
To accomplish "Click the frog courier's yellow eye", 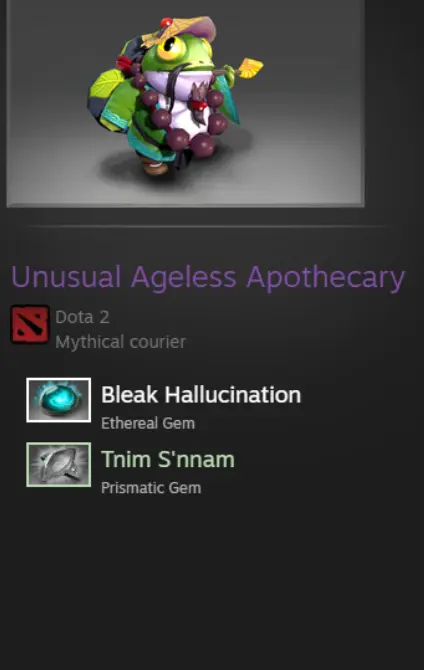I will coord(170,48).
